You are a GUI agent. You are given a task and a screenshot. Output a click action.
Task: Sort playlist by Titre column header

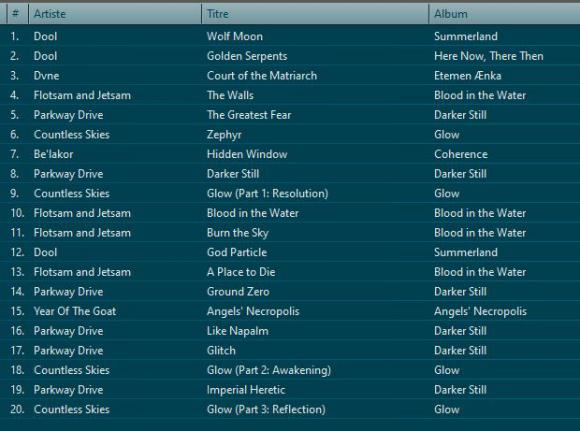pos(315,14)
